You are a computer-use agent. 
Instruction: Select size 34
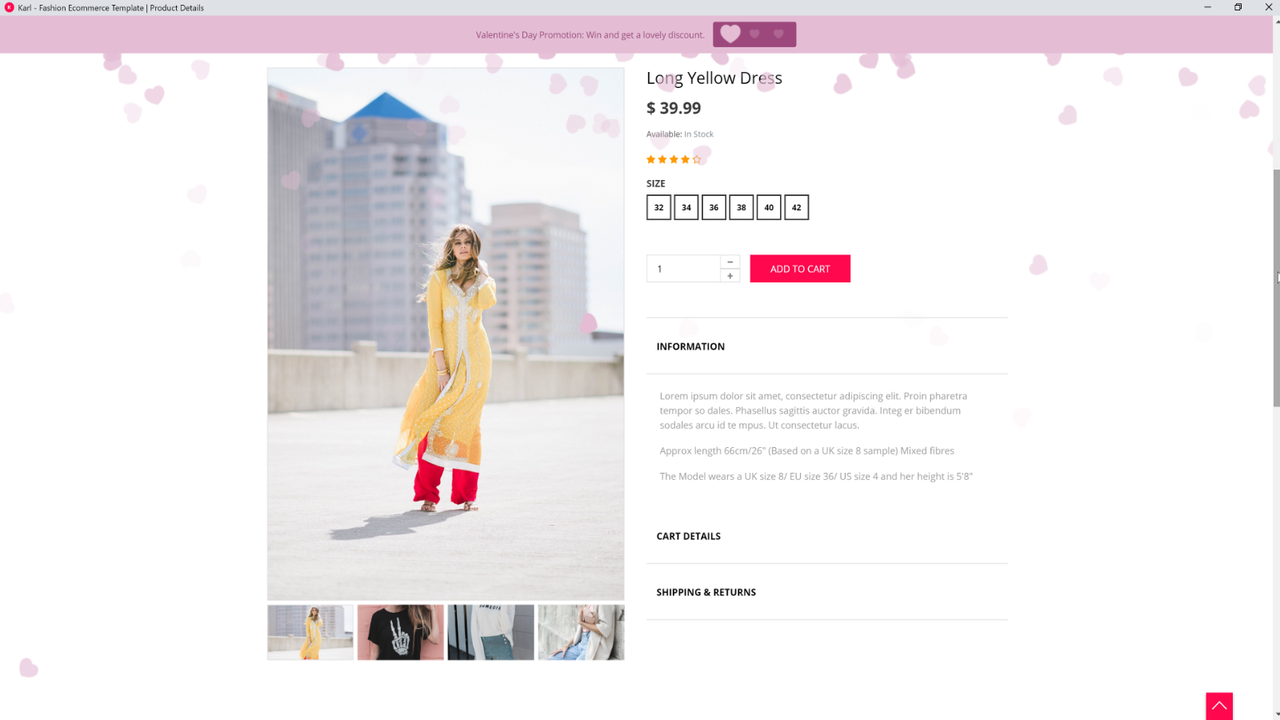point(686,207)
